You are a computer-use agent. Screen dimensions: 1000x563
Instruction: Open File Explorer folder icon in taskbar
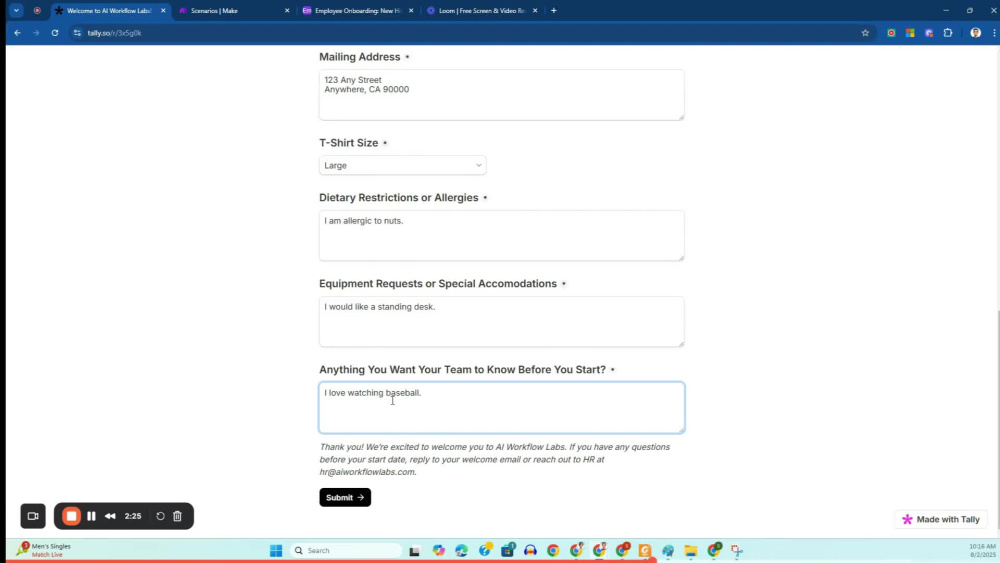click(691, 550)
